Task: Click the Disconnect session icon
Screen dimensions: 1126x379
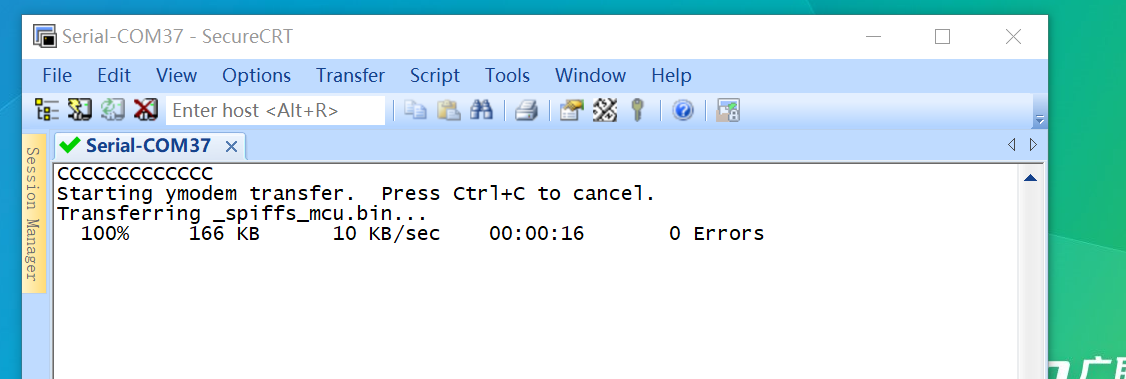Action: pos(146,110)
